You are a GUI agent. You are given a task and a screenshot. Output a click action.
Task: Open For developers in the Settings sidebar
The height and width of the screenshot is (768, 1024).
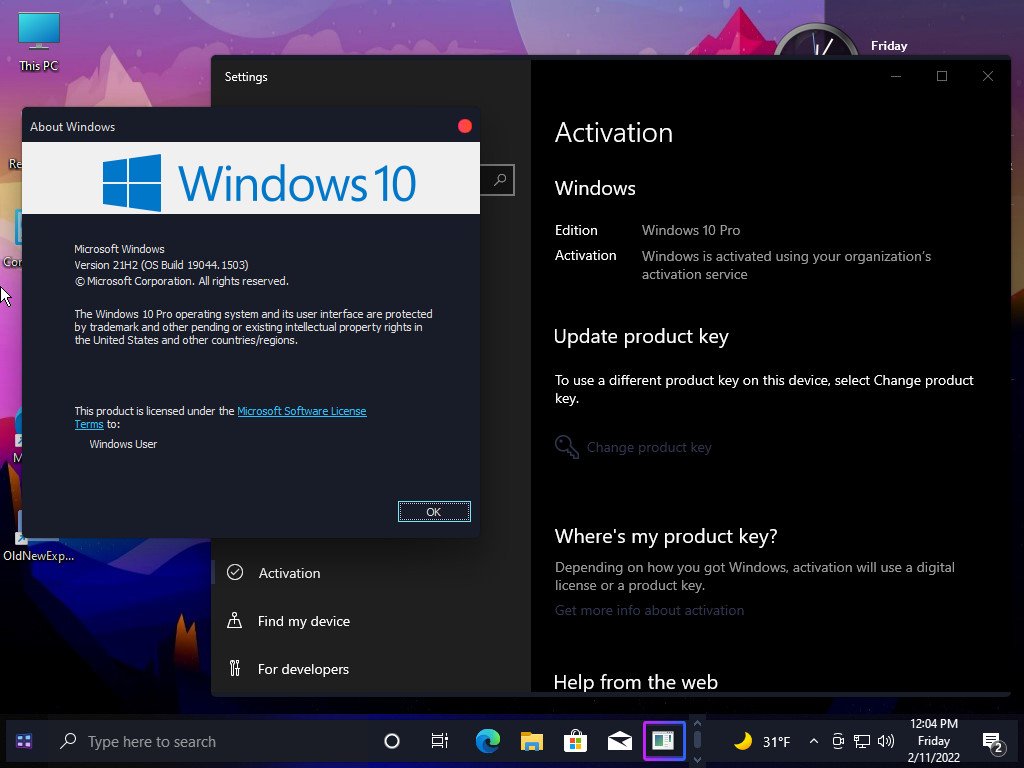pyautogui.click(x=303, y=669)
